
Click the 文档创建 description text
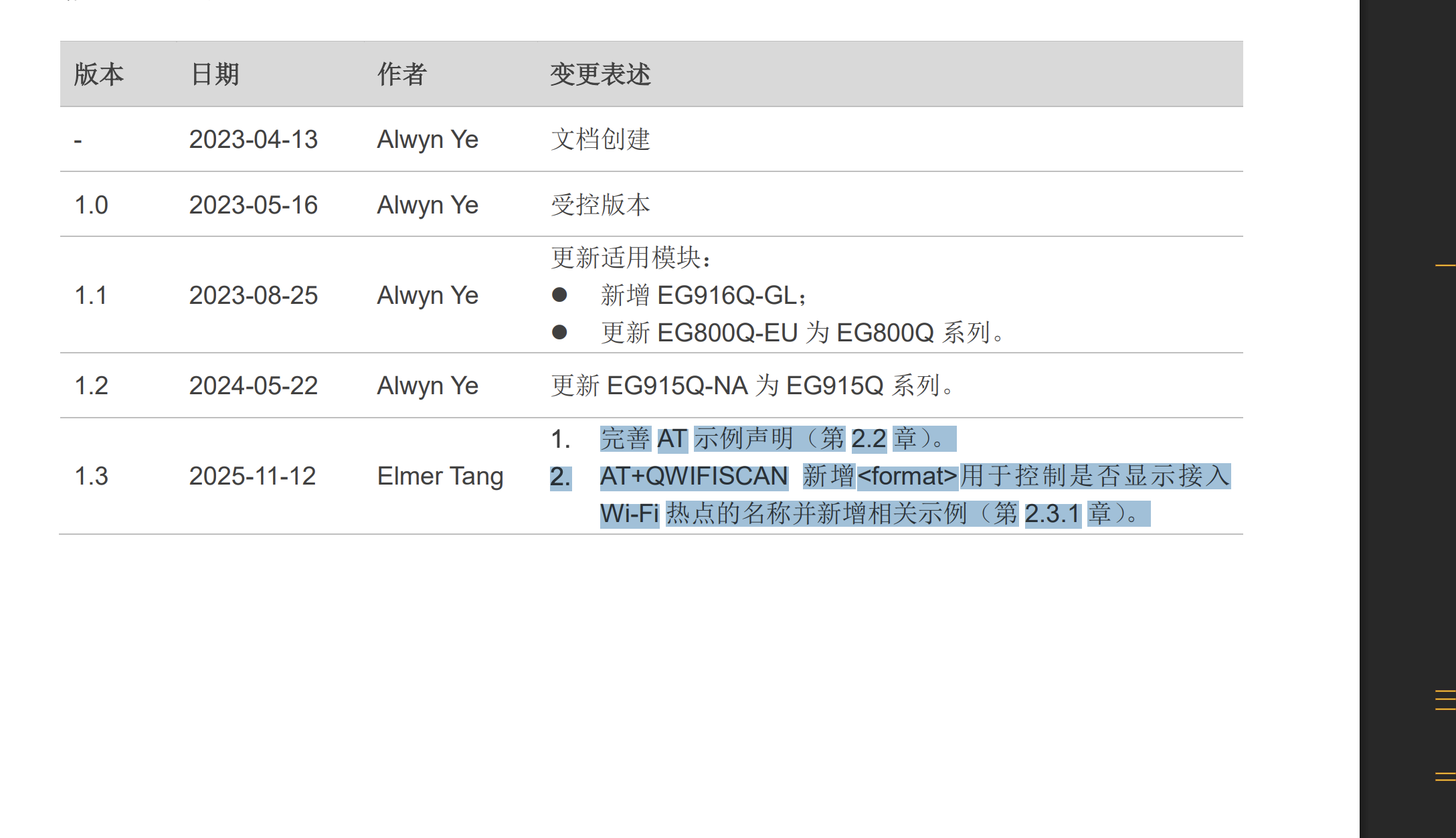click(600, 139)
